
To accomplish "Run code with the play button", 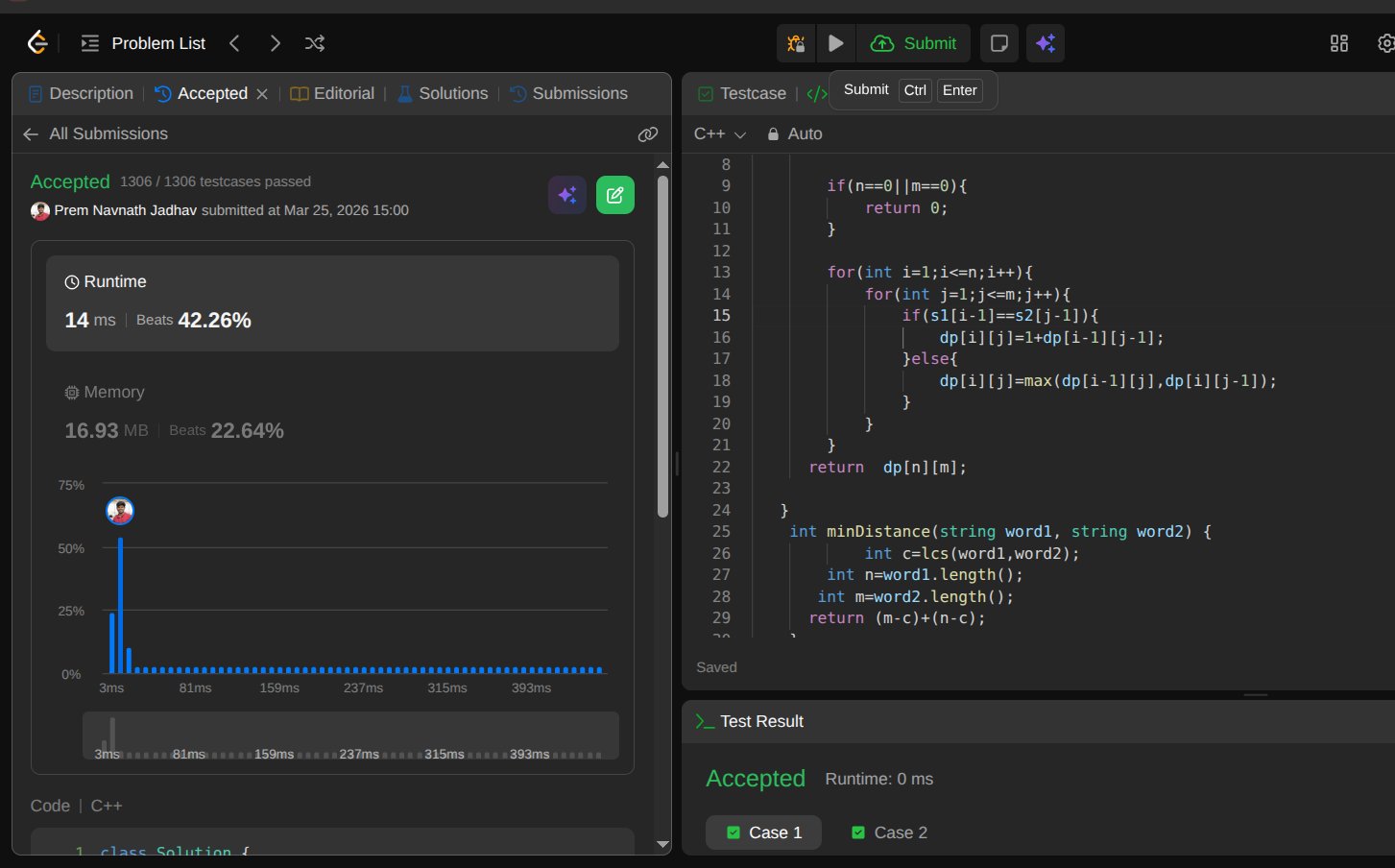I will click(835, 43).
